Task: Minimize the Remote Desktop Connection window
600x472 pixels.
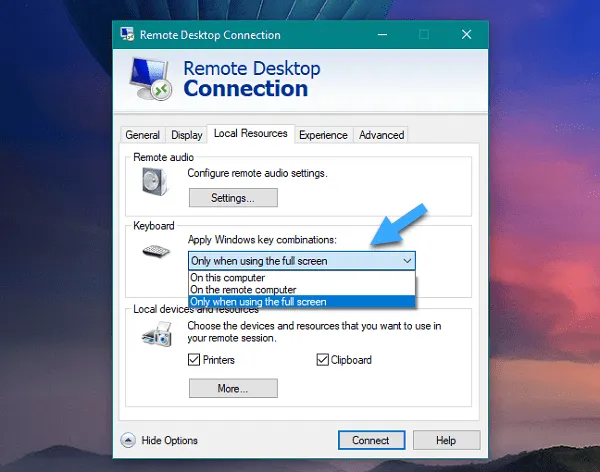Action: click(x=381, y=33)
